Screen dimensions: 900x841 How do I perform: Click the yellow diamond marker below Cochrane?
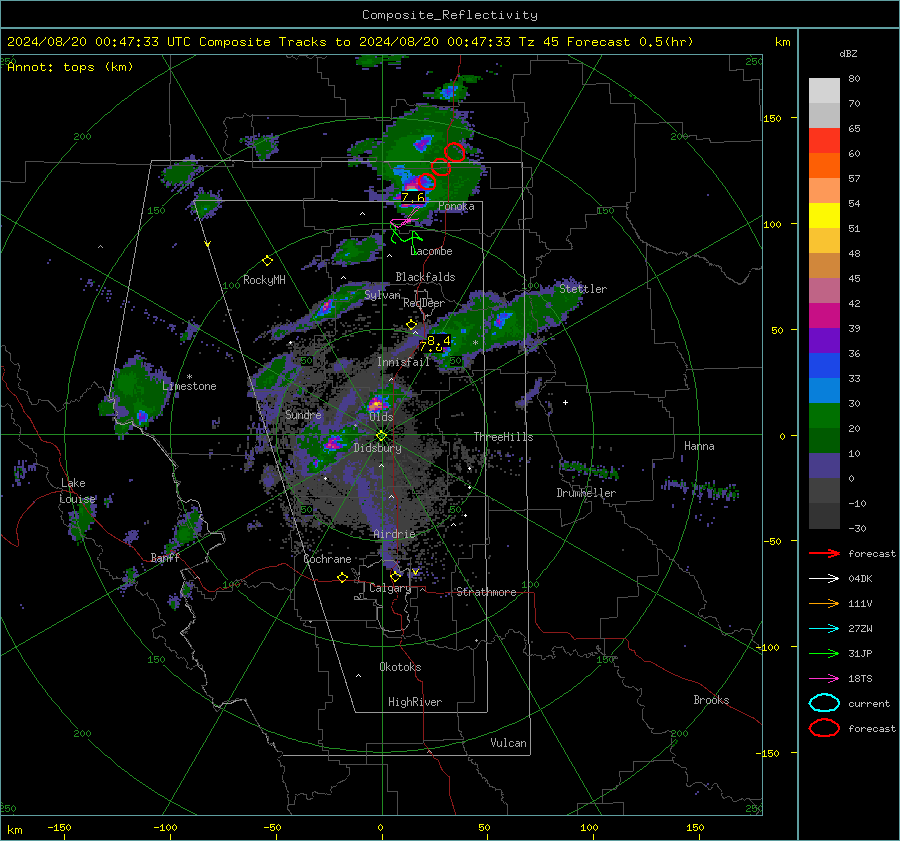tap(342, 577)
